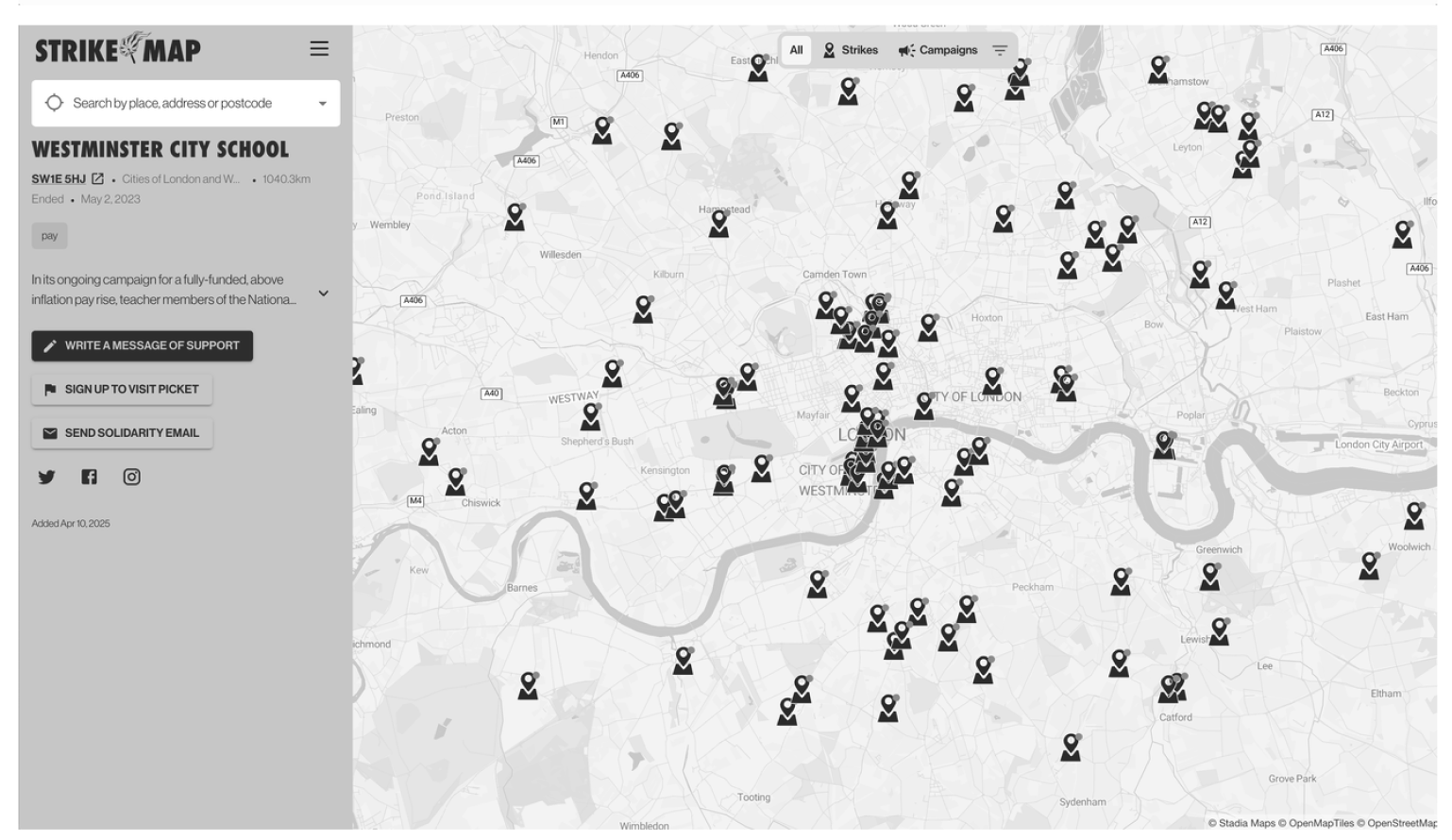Expand the strike description text

323,294
